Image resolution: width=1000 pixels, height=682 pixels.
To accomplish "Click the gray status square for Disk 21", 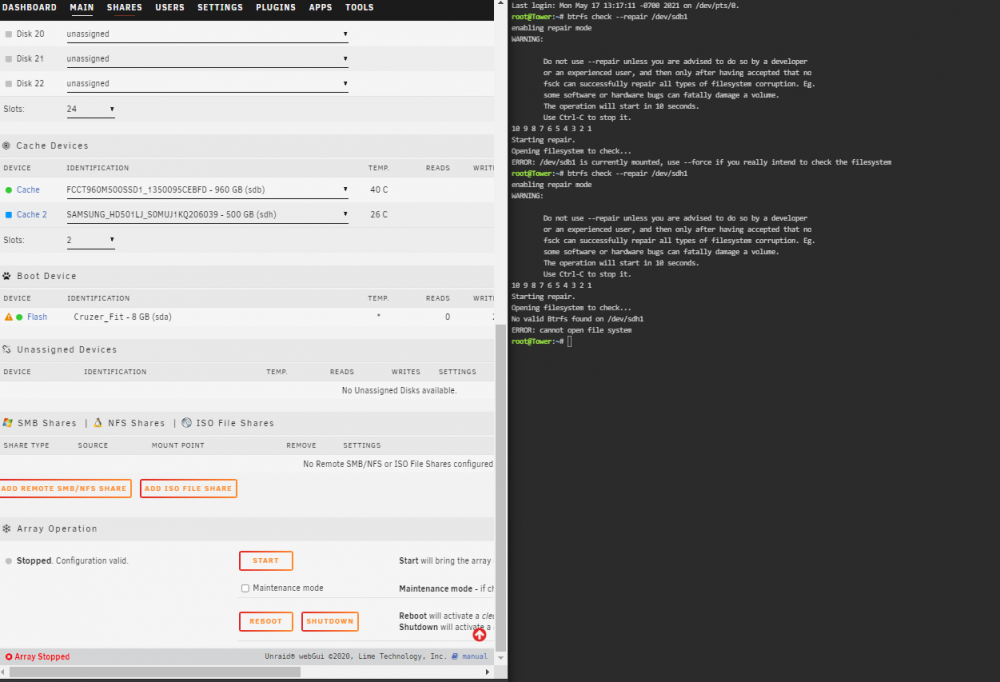I will (8, 59).
